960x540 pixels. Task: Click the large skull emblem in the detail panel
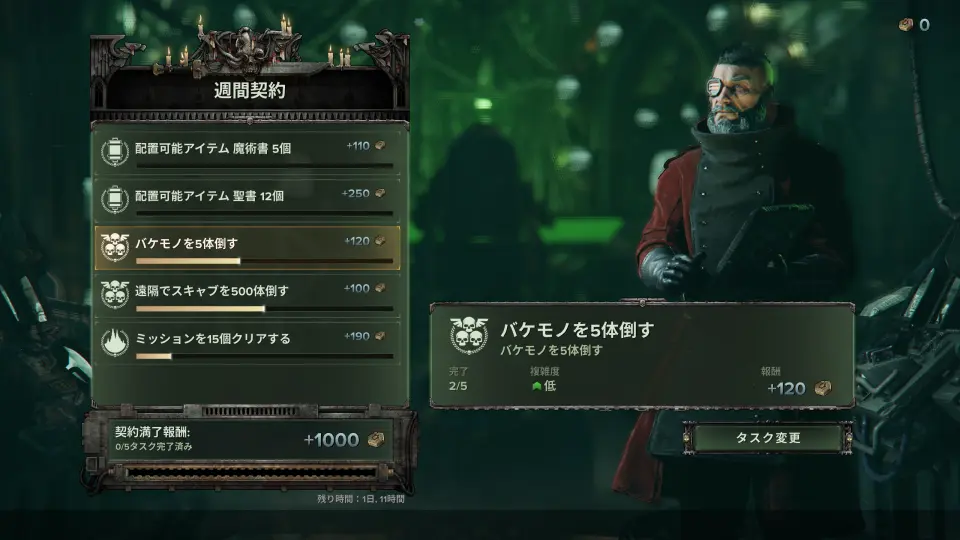tap(469, 335)
